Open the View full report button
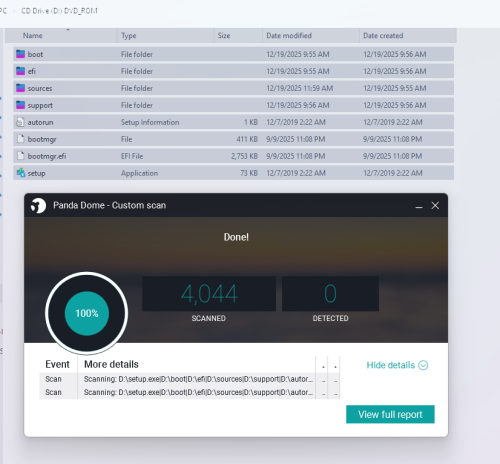Screen dimensions: 500x464 pyautogui.click(x=390, y=414)
